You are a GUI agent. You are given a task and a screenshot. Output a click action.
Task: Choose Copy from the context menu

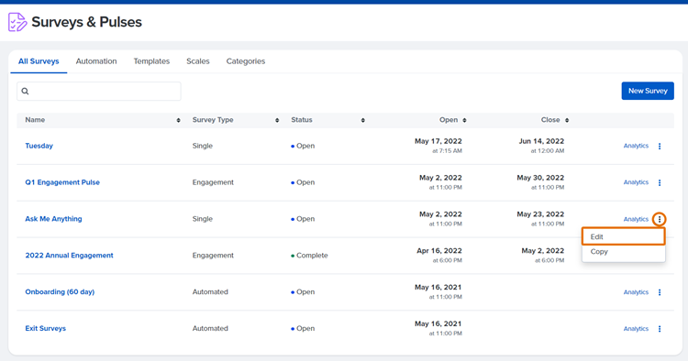point(624,252)
